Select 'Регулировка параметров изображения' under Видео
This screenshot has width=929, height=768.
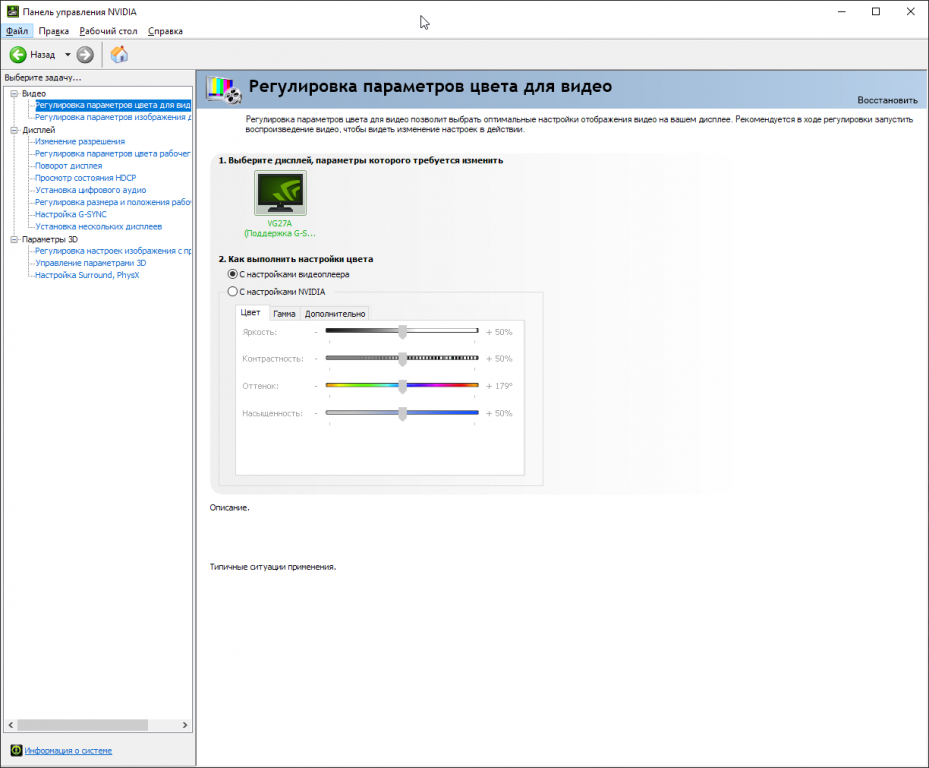coord(113,117)
